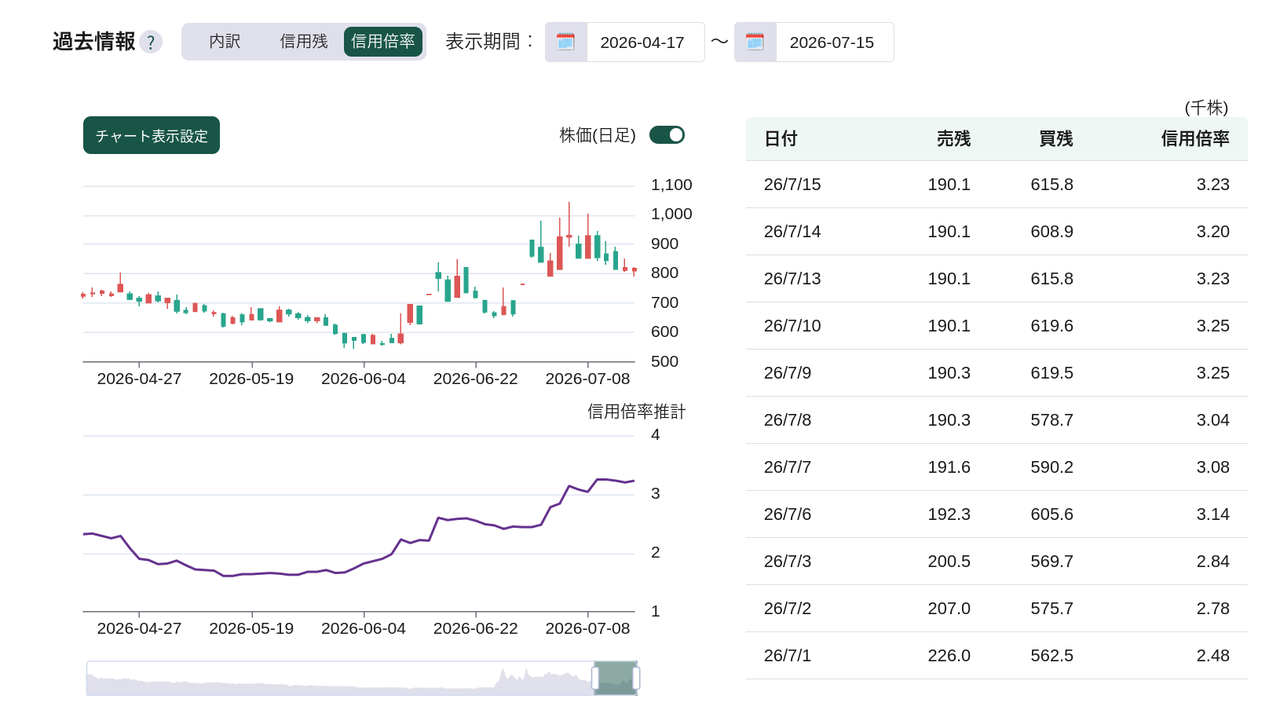Image resolution: width=1280 pixels, height=703 pixels.
Task: Select the 26/7/7 date cell
Action: (788, 467)
